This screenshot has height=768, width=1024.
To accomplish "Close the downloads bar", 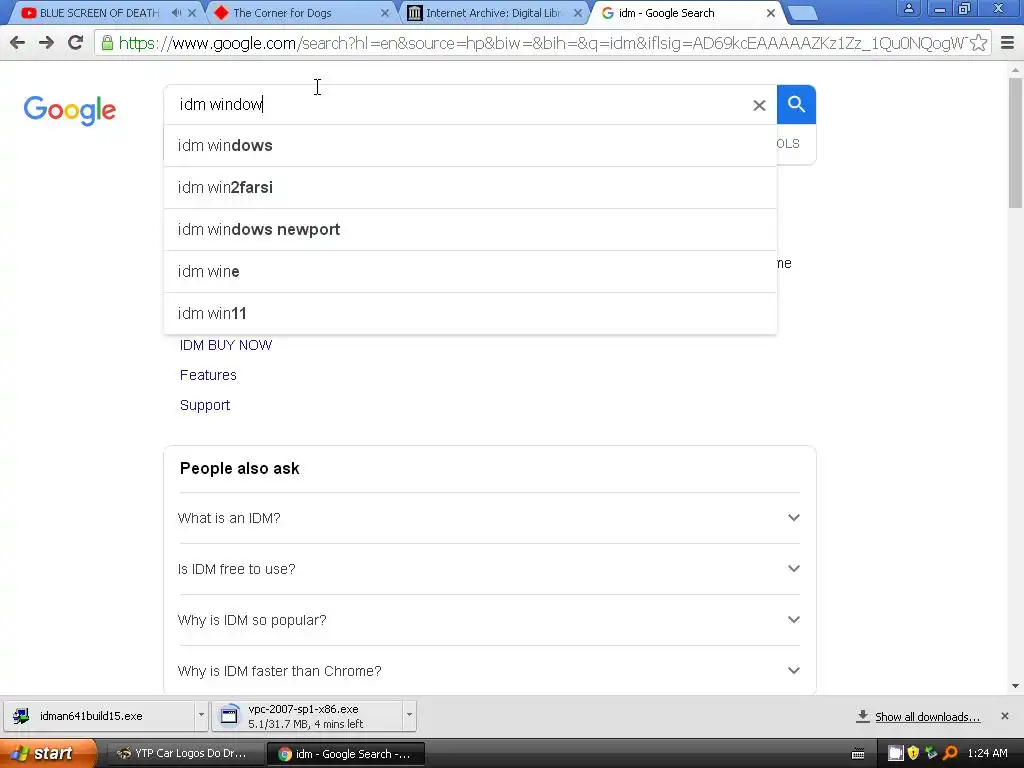I will pos(1005,716).
